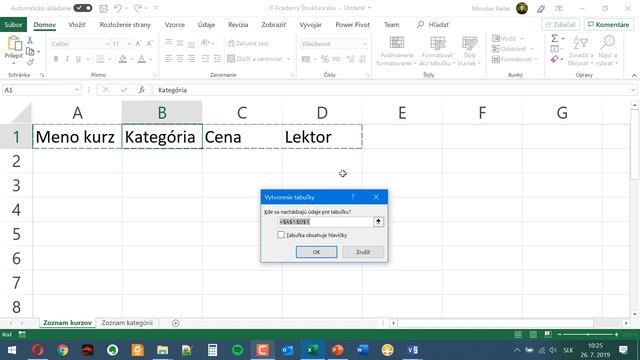Click the AutoSum sigma icon
Image resolution: width=640 pixels, height=360 pixels.
554,38
